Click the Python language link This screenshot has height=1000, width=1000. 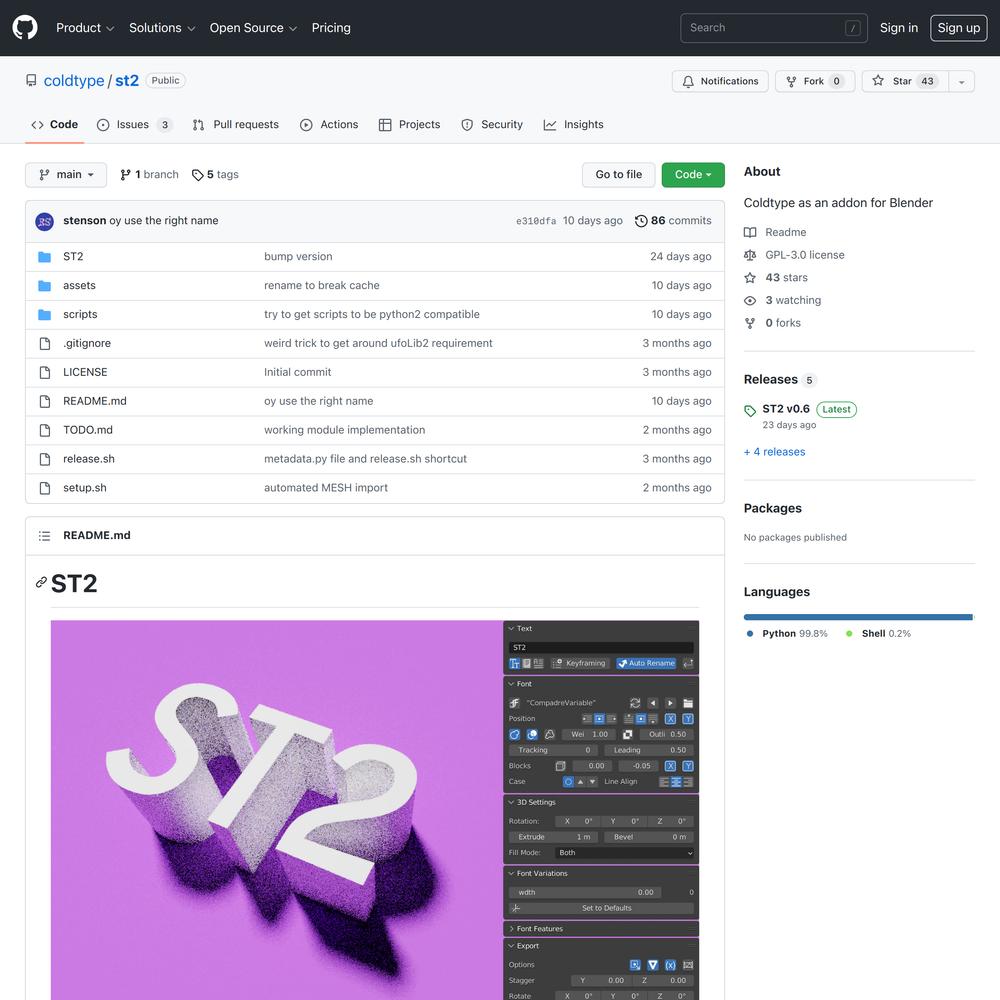[x=787, y=633]
